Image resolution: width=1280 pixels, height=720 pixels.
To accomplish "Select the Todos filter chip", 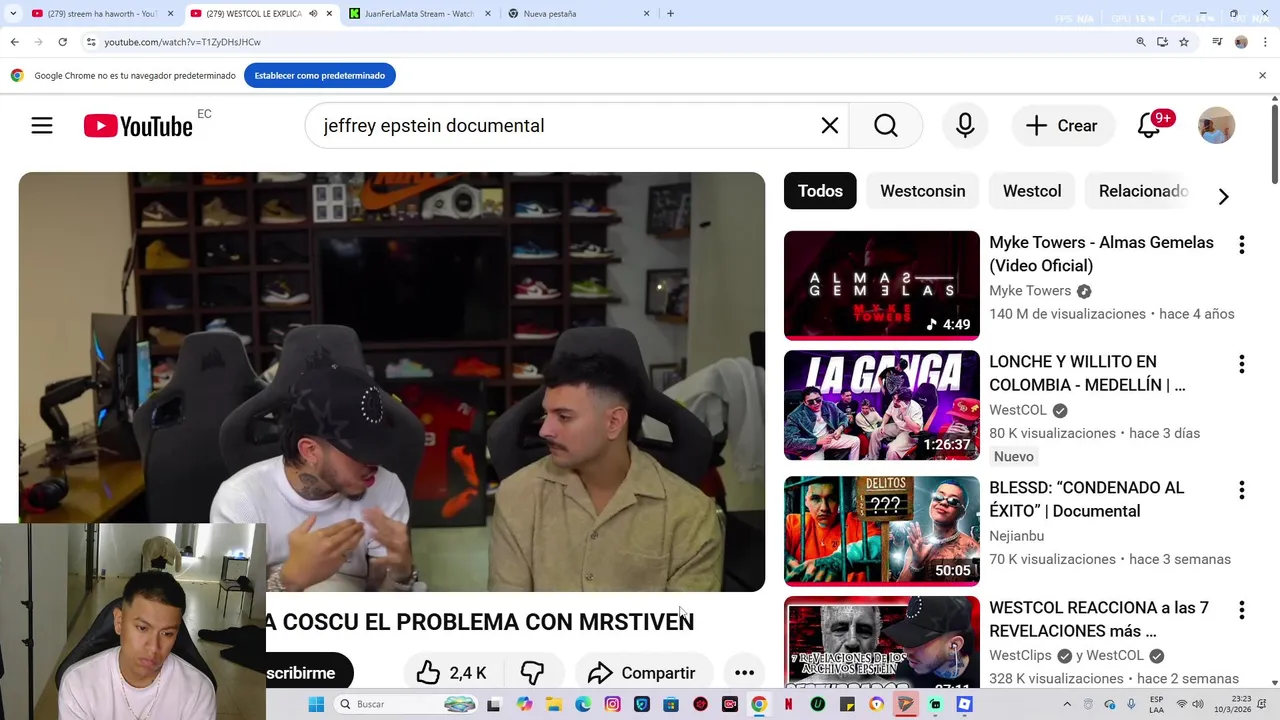I will [820, 191].
